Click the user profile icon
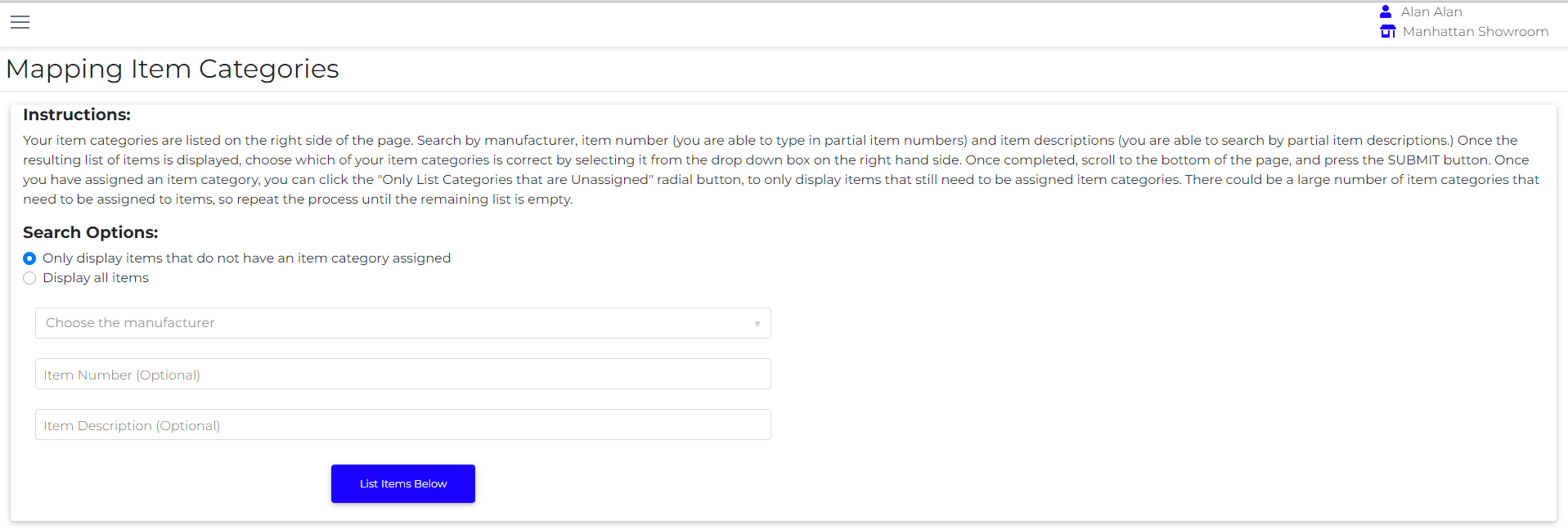Screen dimensions: 1568x530 coord(1386,11)
